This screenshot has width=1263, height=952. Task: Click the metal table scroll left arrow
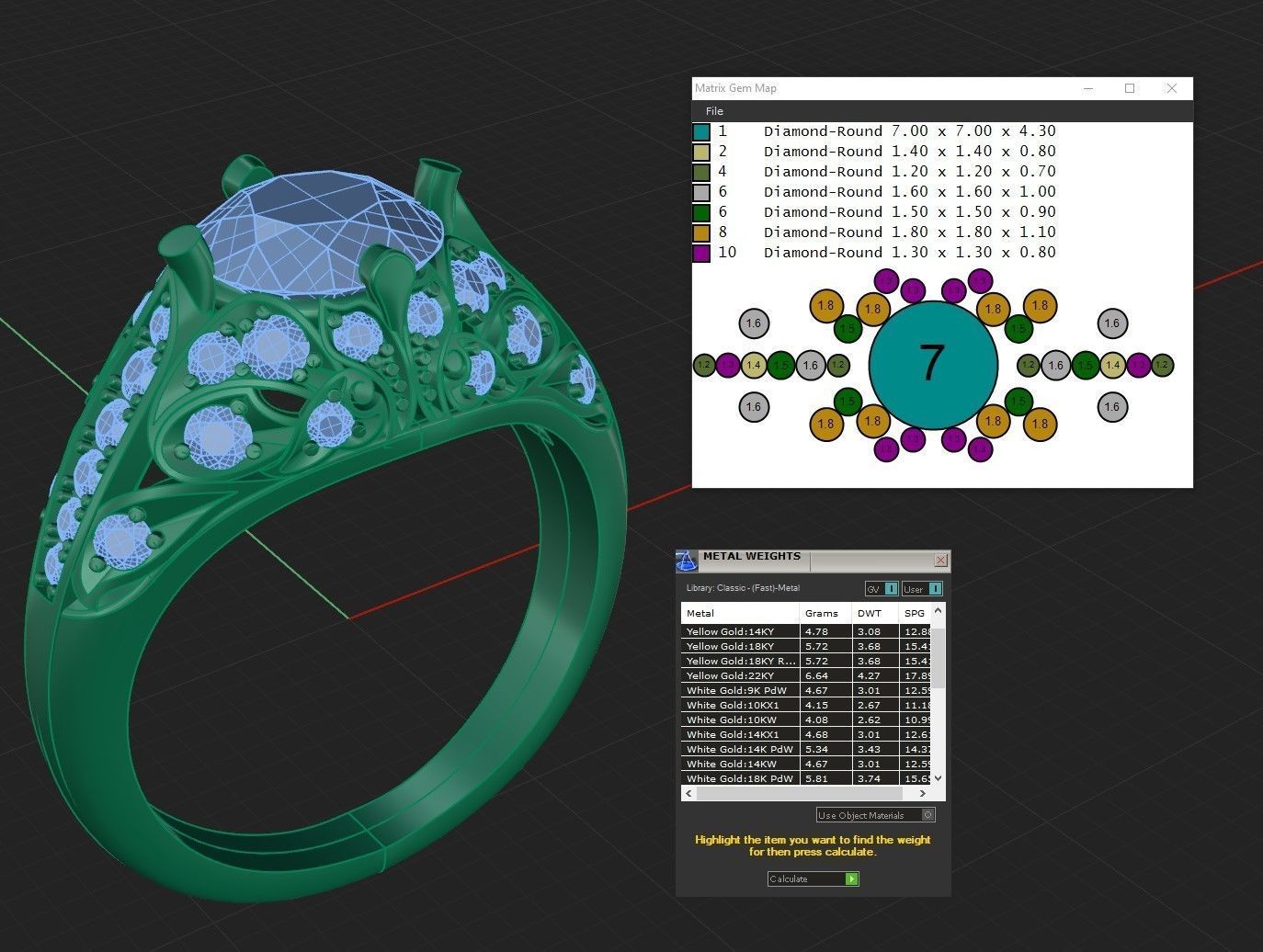[x=688, y=793]
